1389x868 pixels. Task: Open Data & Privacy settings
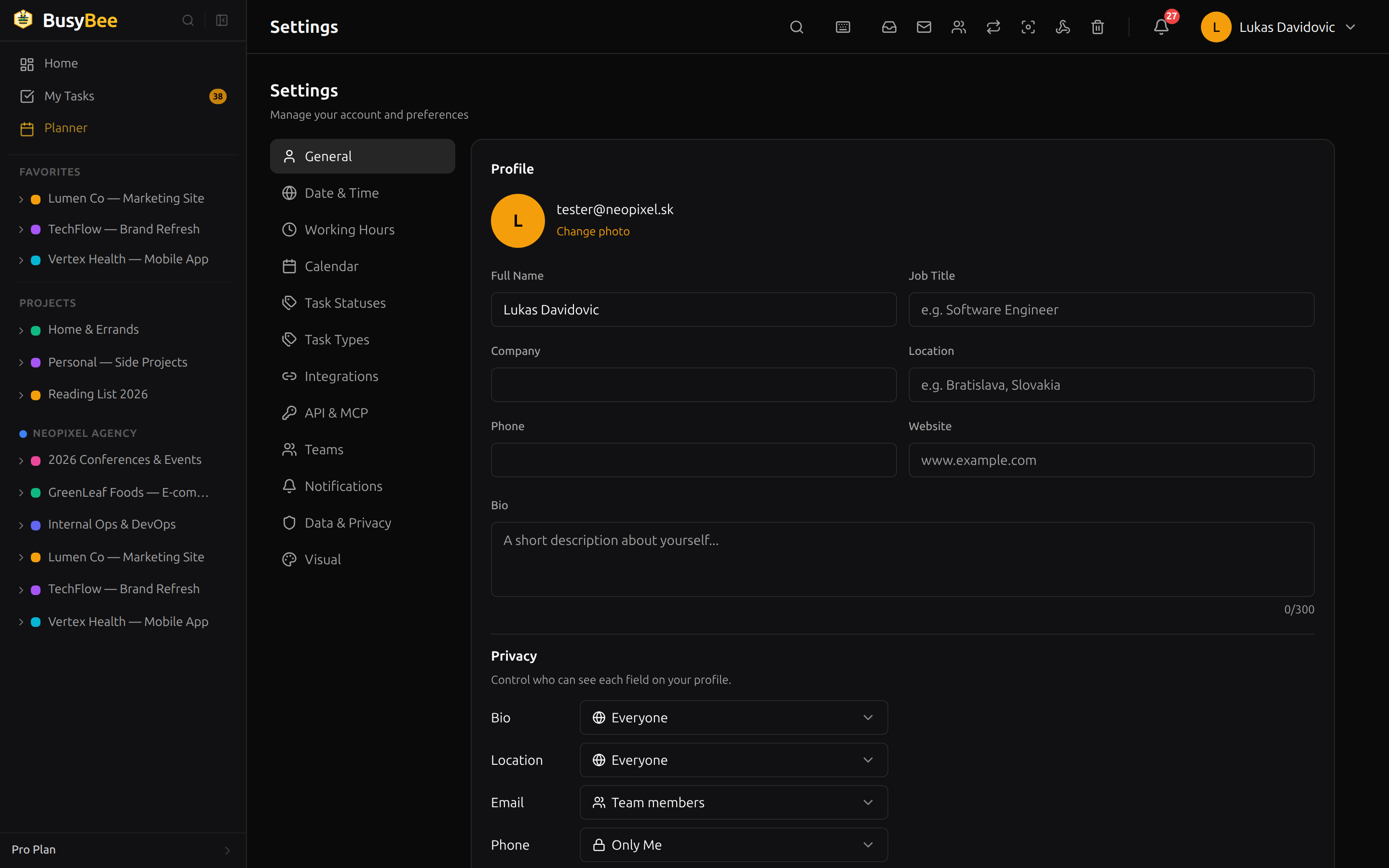point(362,523)
